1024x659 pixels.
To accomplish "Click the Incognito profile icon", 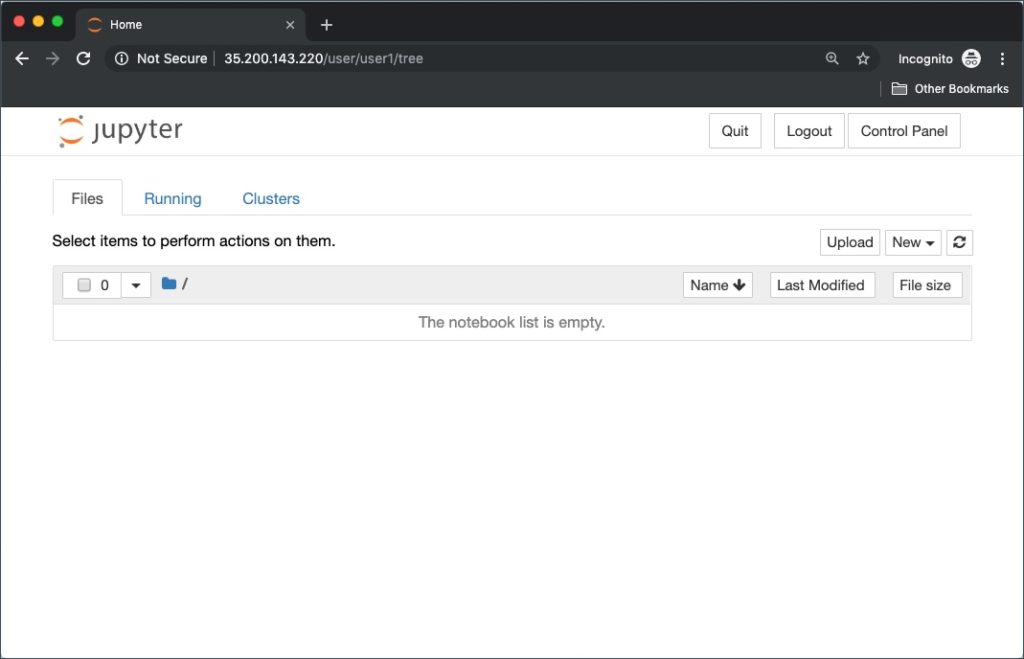I will [971, 59].
